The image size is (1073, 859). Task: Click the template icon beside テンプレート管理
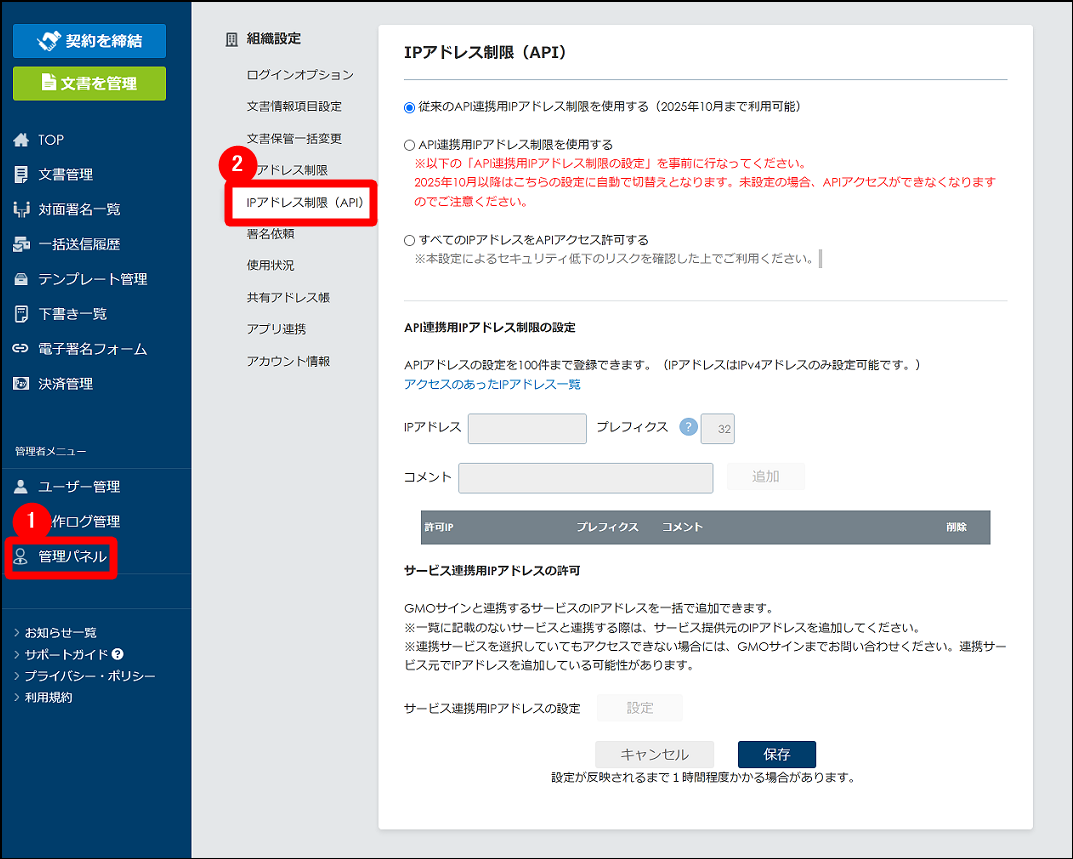point(21,279)
